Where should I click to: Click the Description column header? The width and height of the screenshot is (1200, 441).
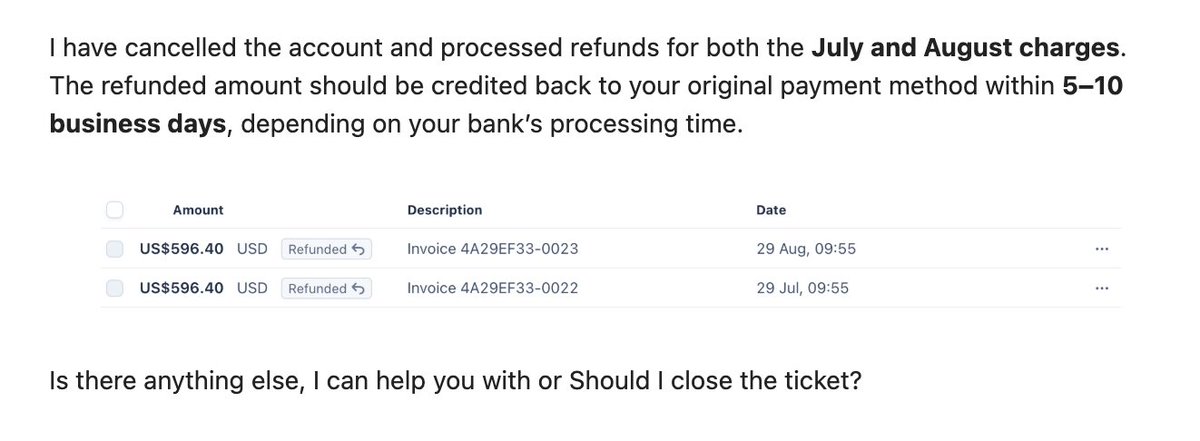click(x=445, y=210)
